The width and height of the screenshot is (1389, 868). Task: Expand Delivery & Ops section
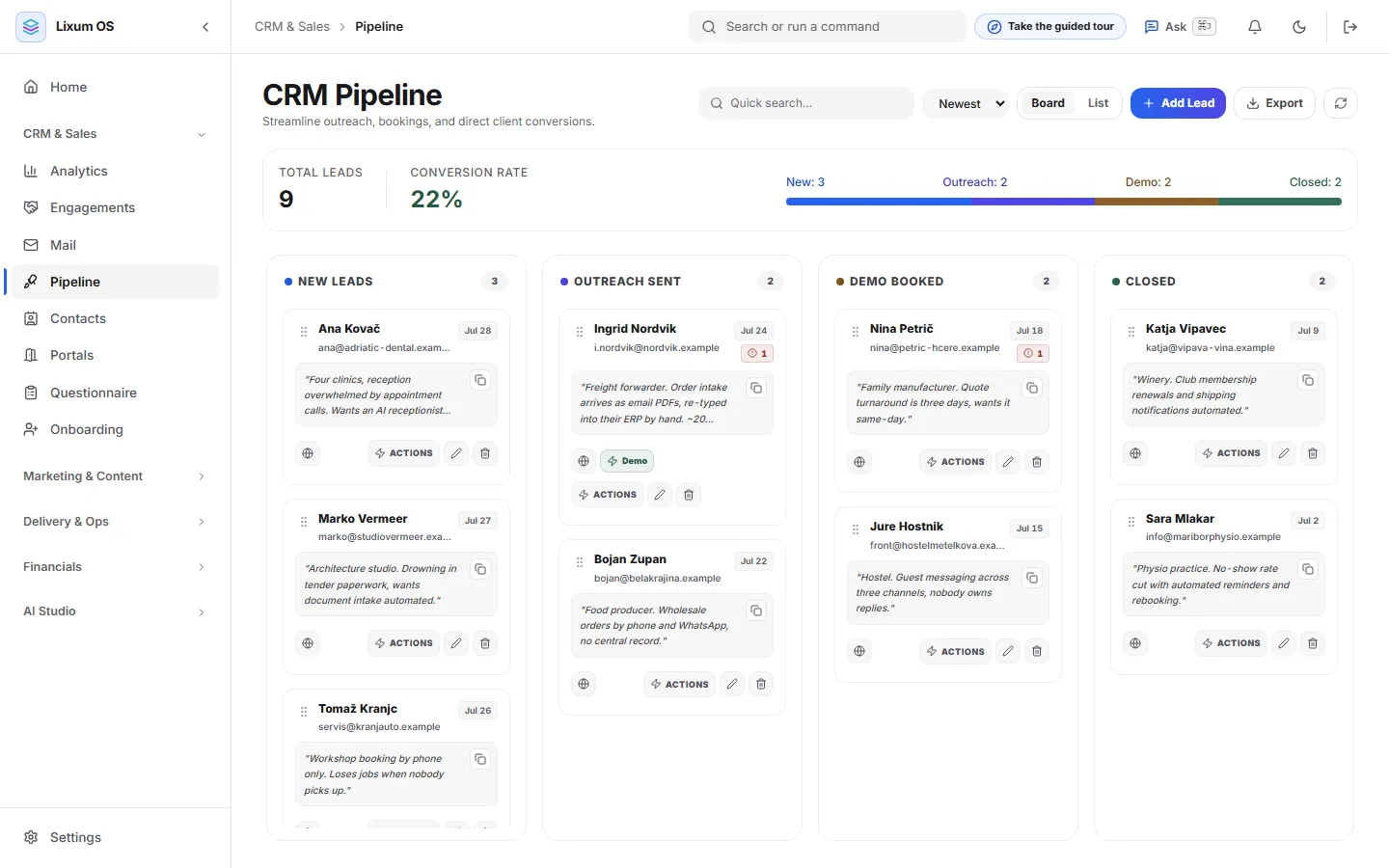[x=116, y=522]
